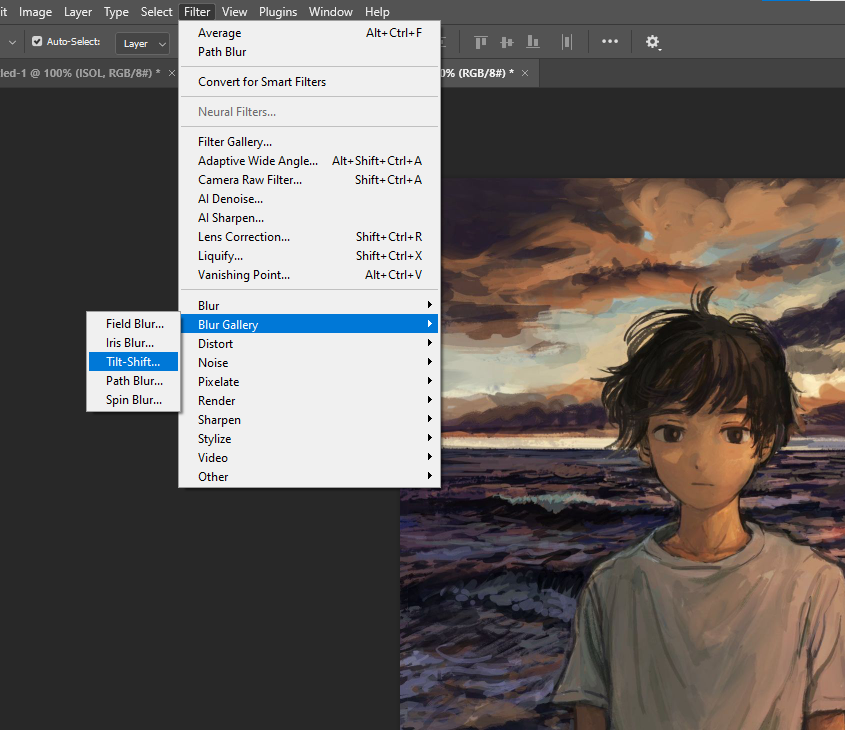Close the ISOL RGB/8# document tab
This screenshot has width=845, height=730.
tap(172, 73)
